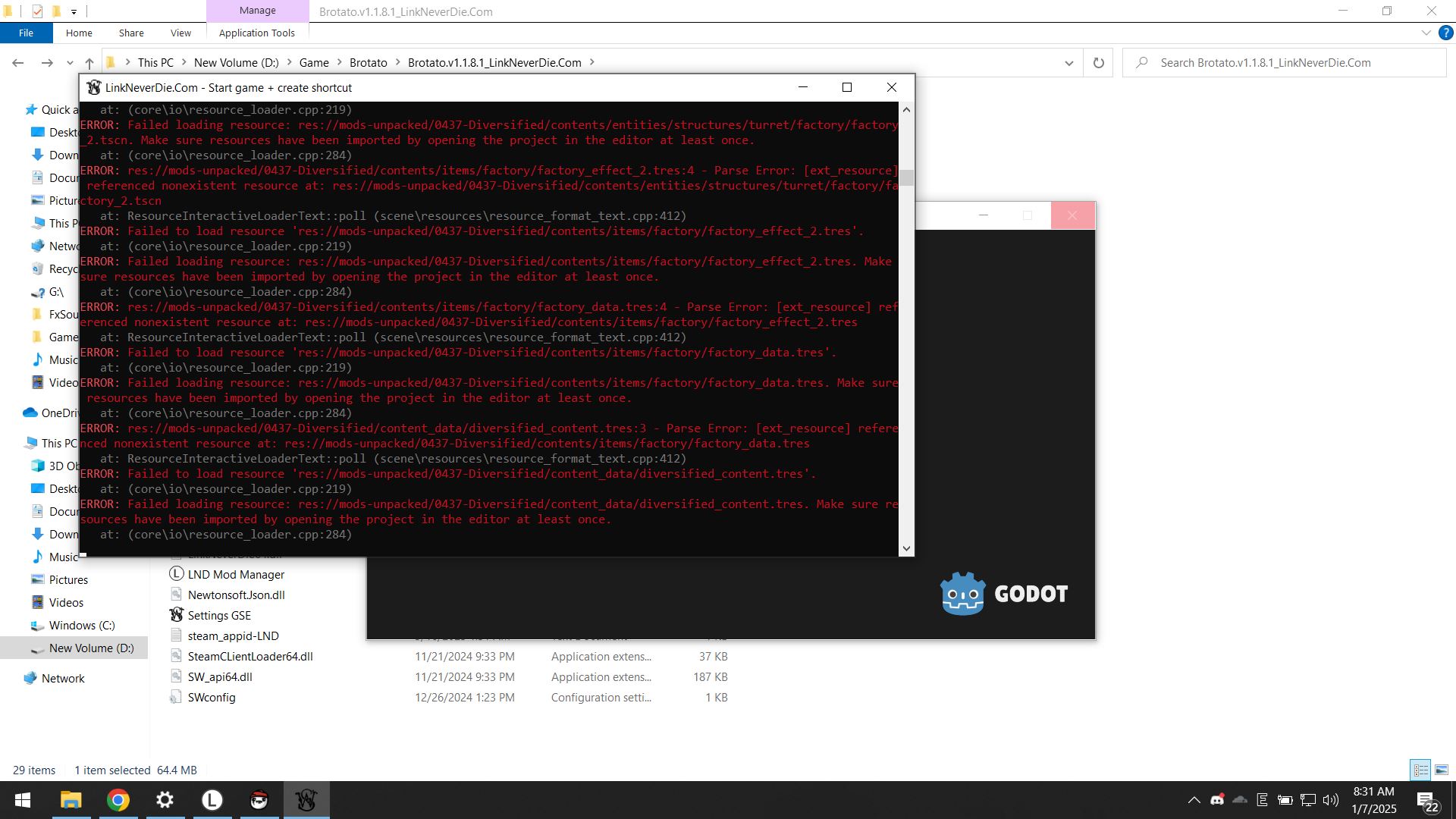Click the battery tray icon

pyautogui.click(x=1285, y=799)
